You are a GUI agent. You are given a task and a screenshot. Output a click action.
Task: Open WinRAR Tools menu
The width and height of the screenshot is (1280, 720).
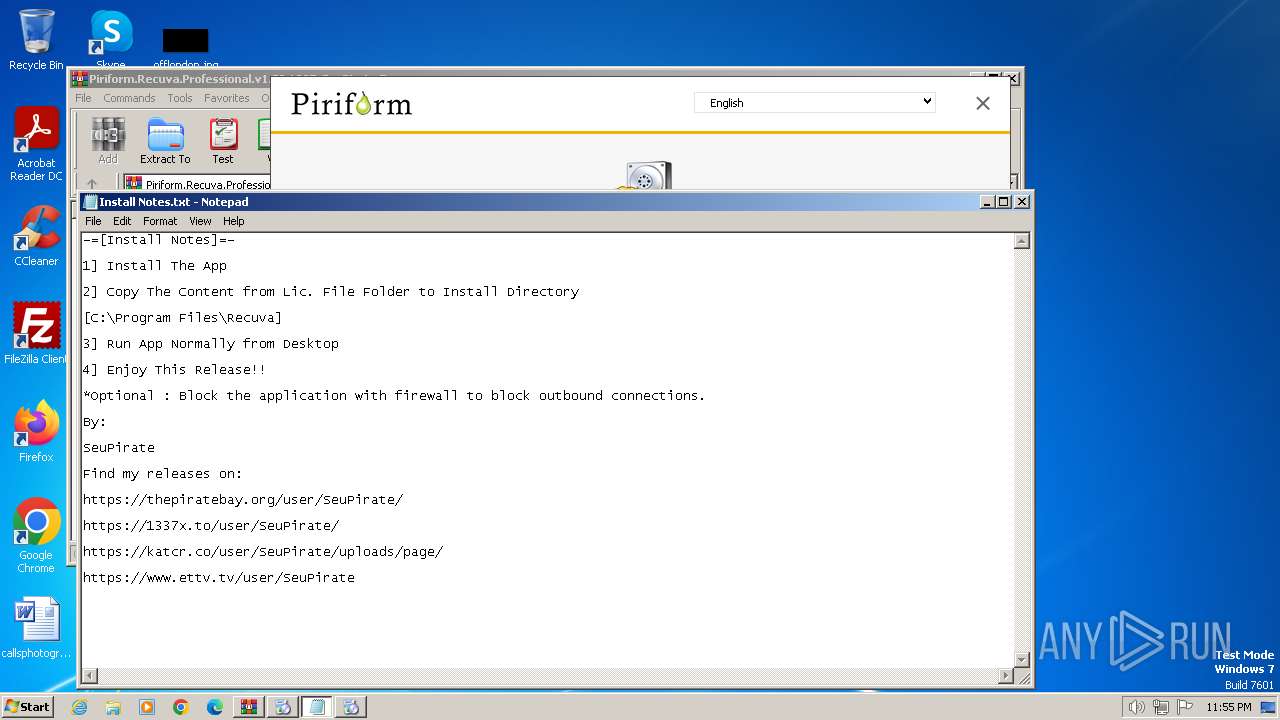180,98
